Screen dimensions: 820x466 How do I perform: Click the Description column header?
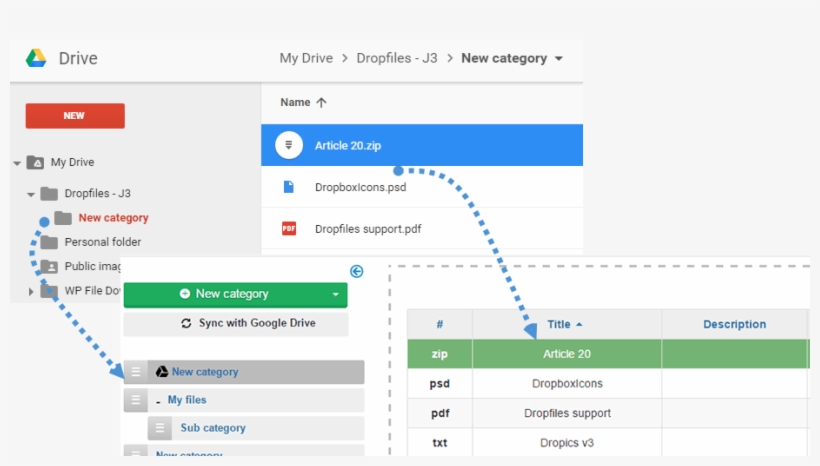(x=734, y=324)
